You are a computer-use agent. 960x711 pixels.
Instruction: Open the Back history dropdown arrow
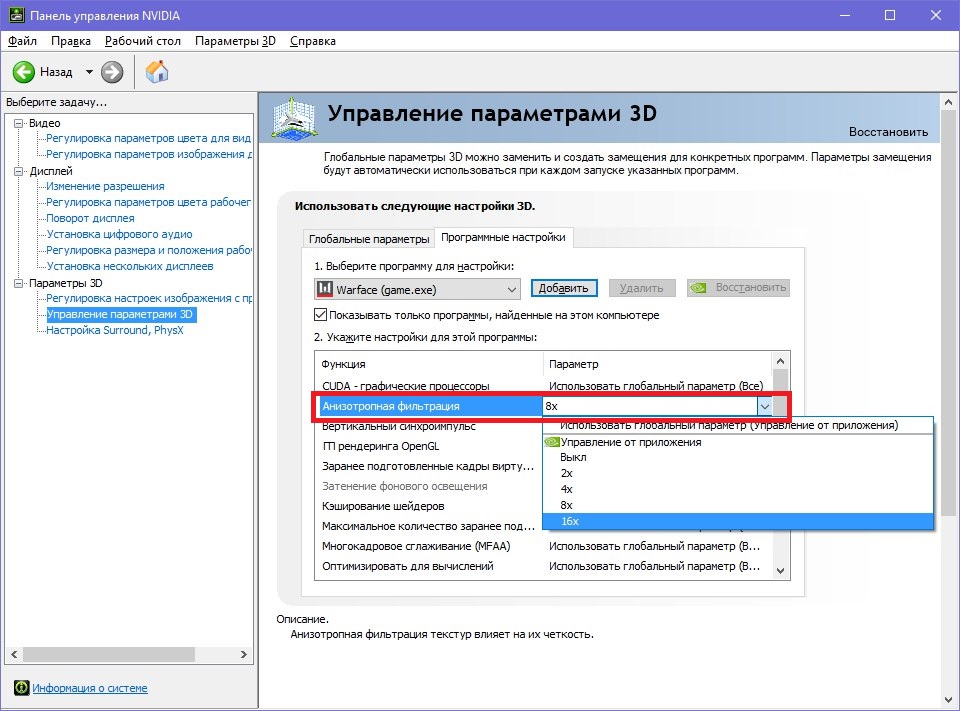point(89,72)
